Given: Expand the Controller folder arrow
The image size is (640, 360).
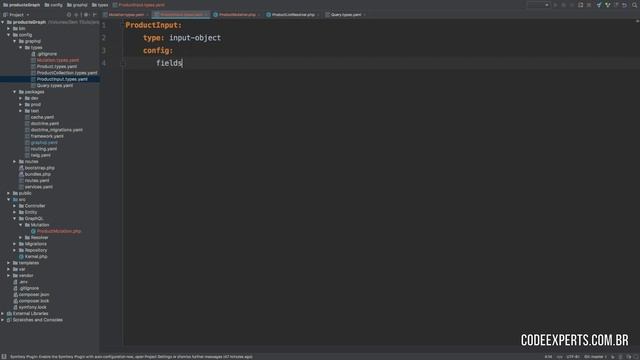Looking at the screenshot, I should pyautogui.click(x=15, y=206).
